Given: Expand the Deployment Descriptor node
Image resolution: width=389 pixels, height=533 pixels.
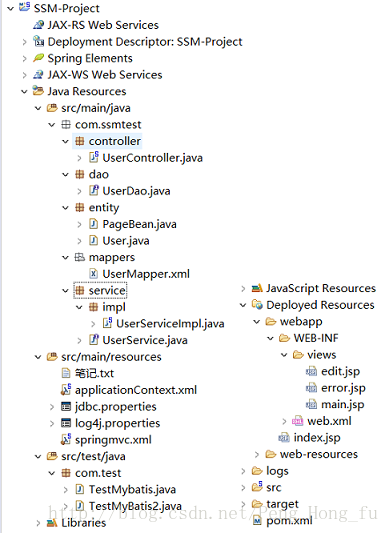Looking at the screenshot, I should point(24,41).
